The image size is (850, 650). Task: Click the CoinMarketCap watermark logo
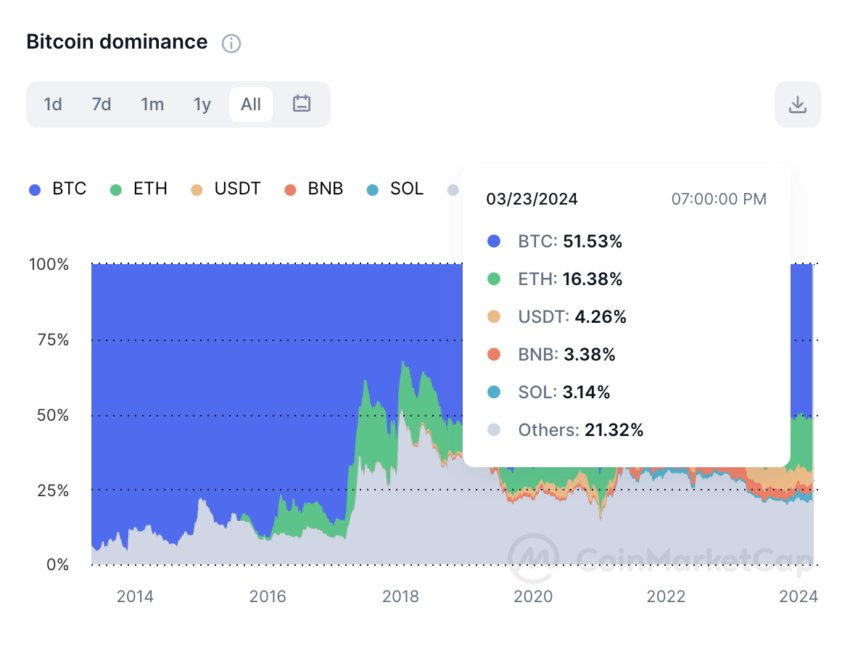tap(534, 555)
